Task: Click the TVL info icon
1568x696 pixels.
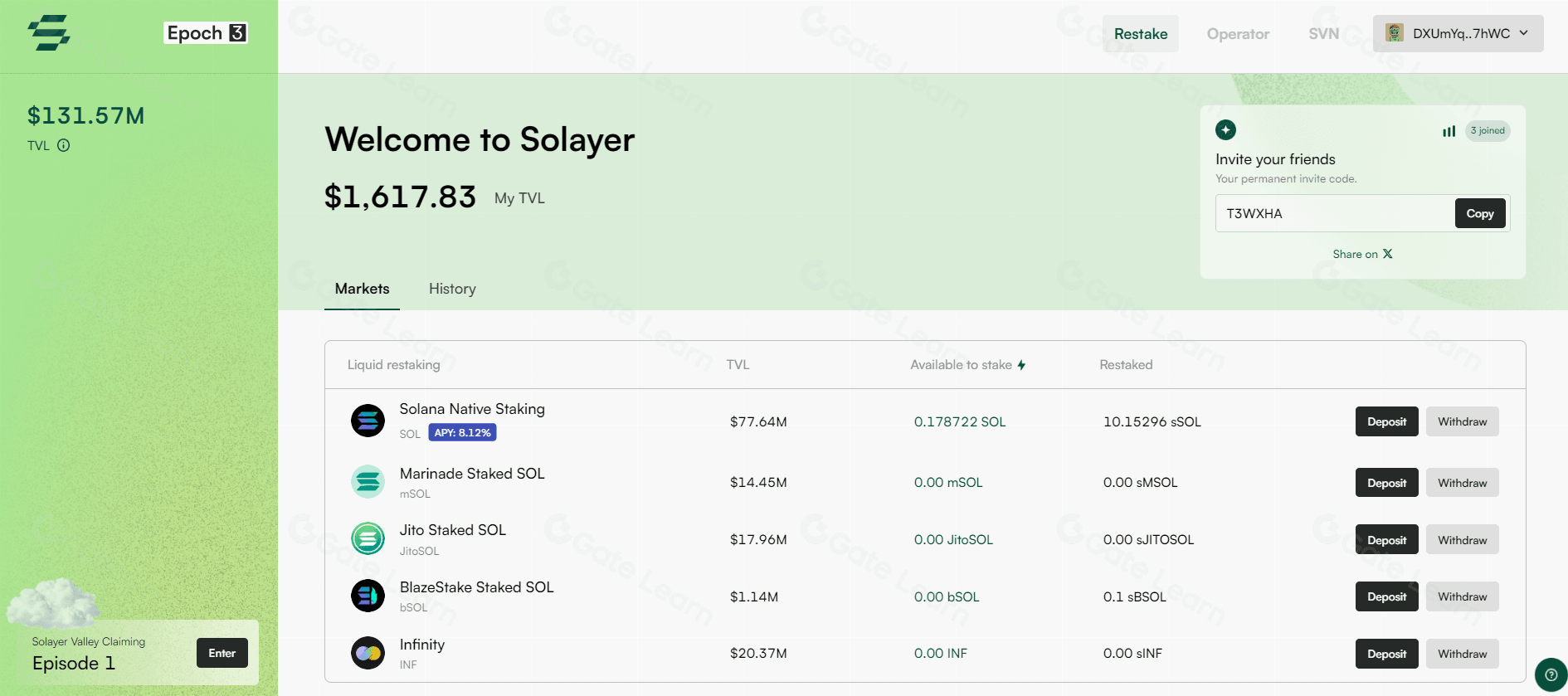Action: point(64,145)
